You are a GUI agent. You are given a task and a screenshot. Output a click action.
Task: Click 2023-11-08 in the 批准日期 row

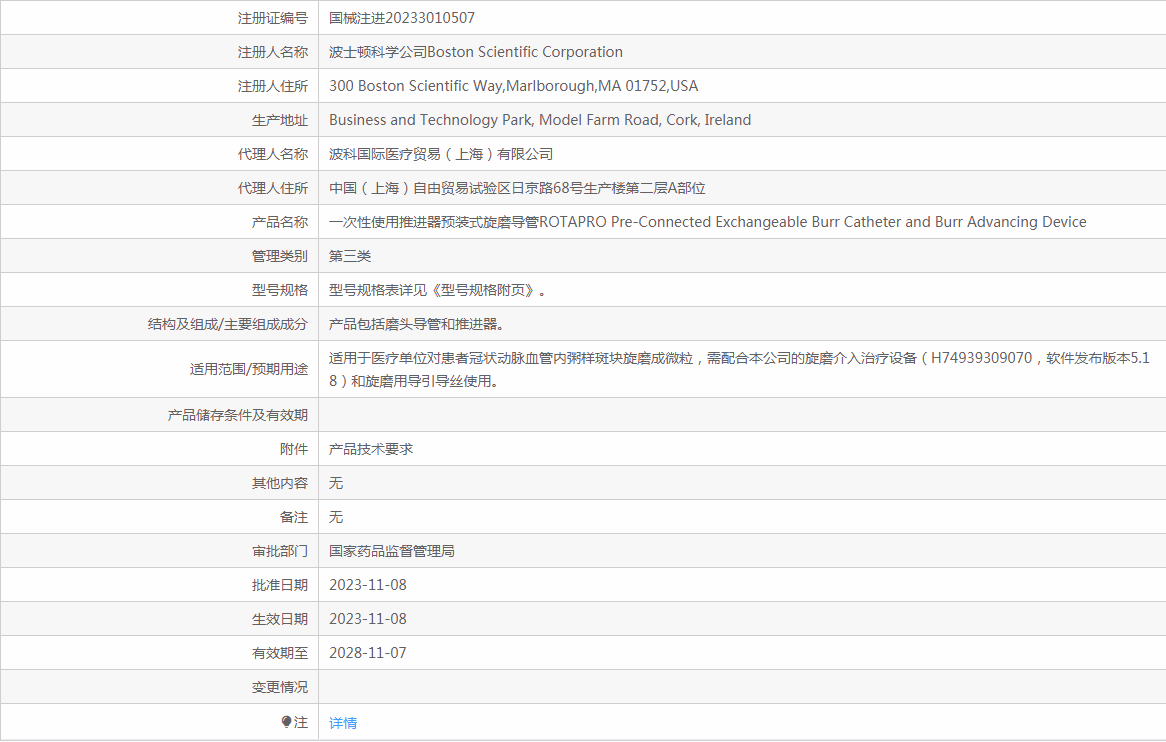[x=368, y=585]
